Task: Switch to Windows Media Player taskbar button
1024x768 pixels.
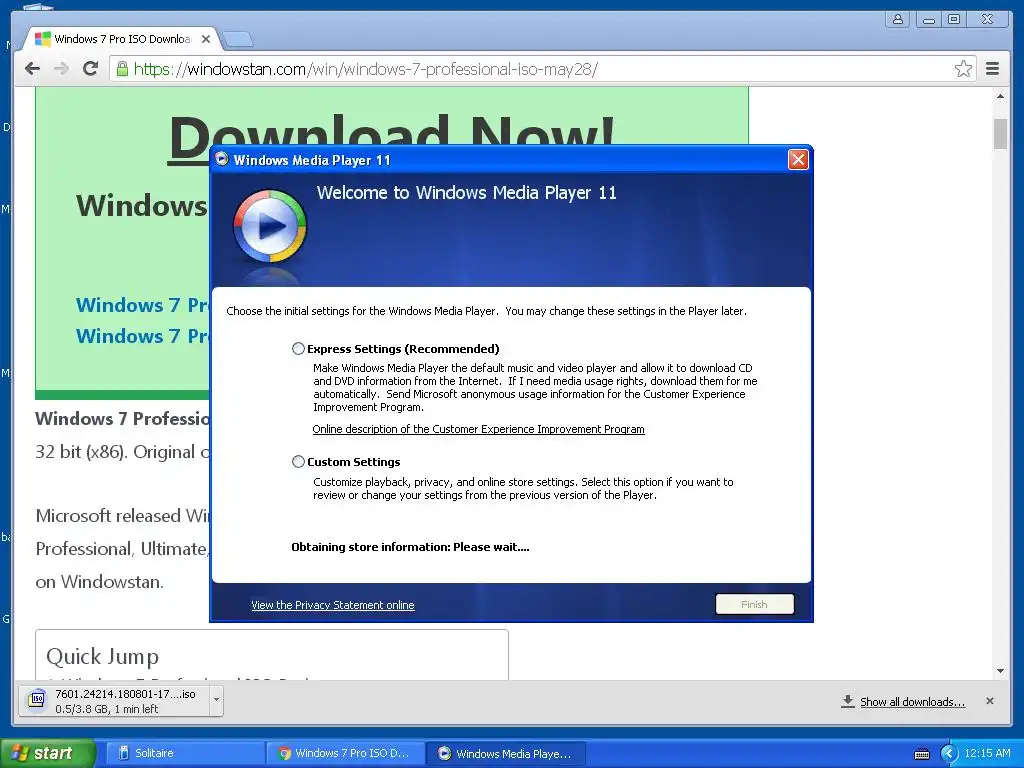Action: coord(505,754)
